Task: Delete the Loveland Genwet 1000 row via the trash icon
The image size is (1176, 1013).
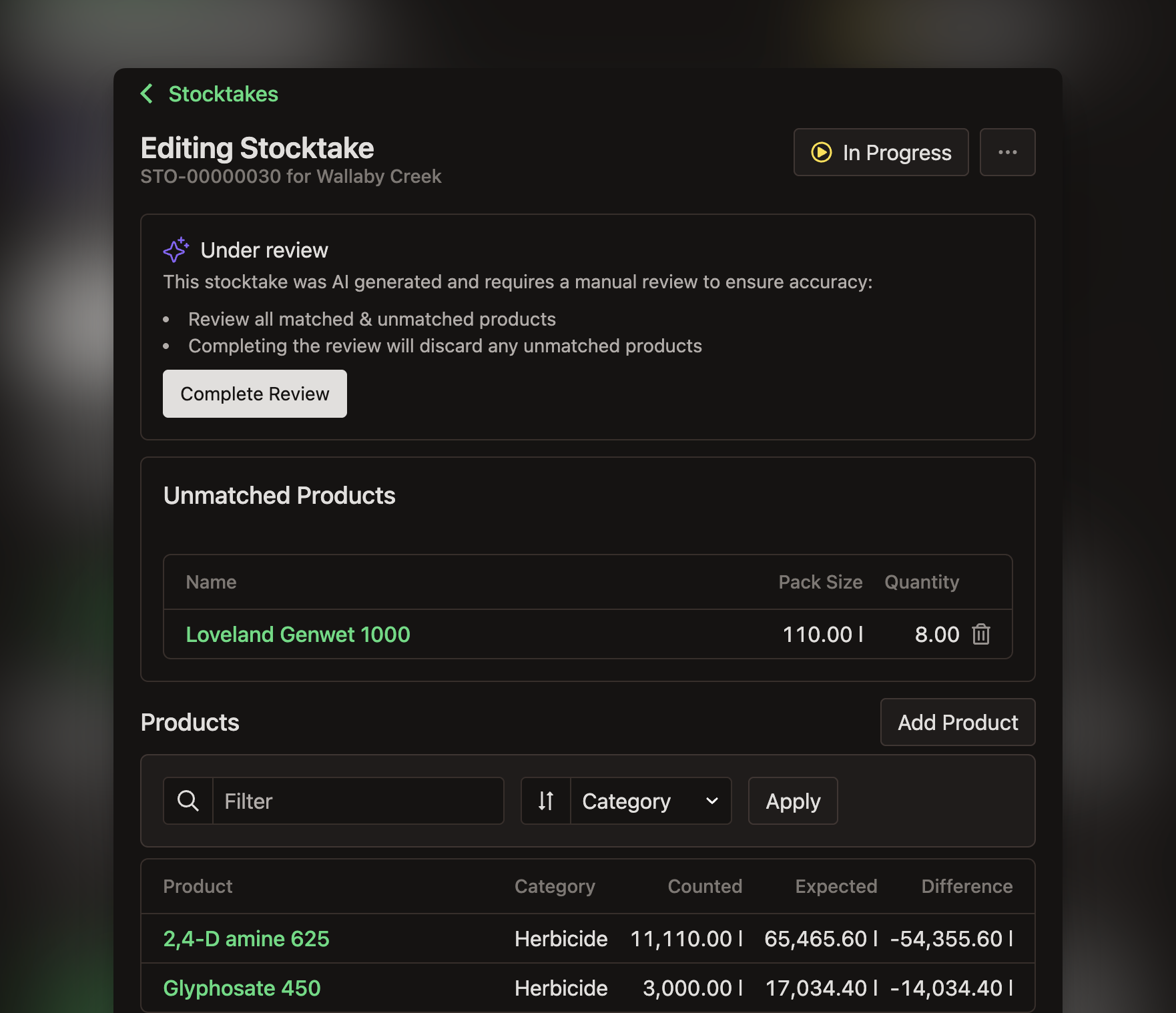Action: (981, 634)
